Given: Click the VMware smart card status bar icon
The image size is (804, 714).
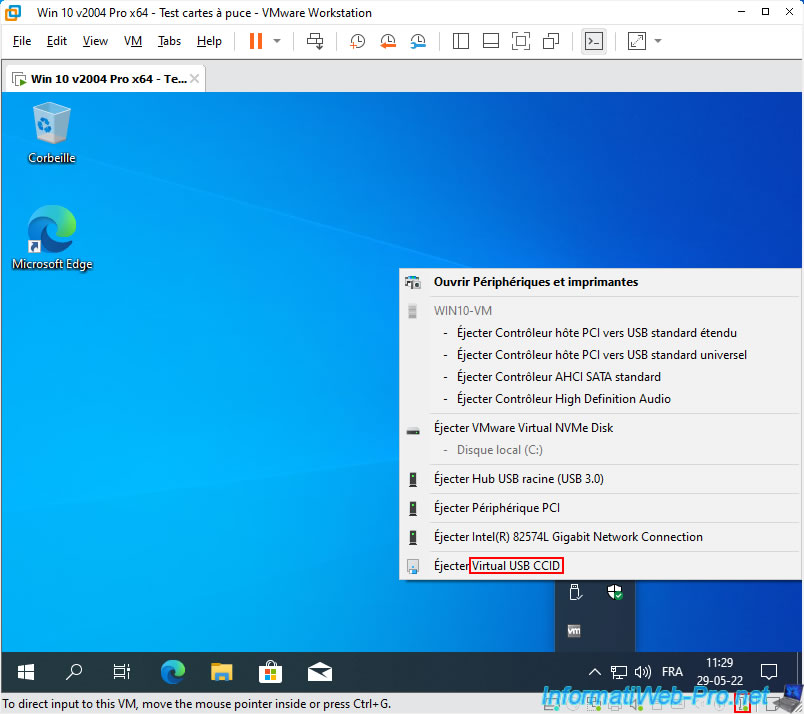Looking at the screenshot, I should point(742,703).
